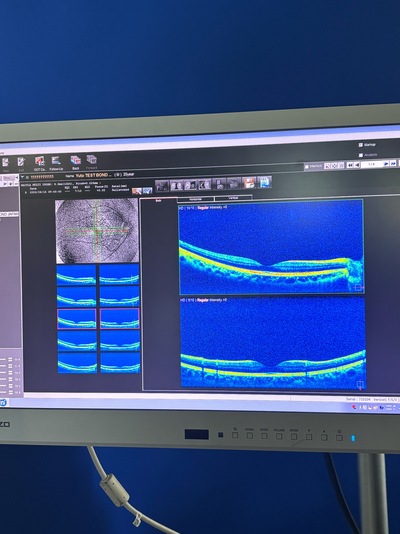400x534 pixels.
Task: Select first-row right B-scan thumbnail
Action: click(x=119, y=274)
